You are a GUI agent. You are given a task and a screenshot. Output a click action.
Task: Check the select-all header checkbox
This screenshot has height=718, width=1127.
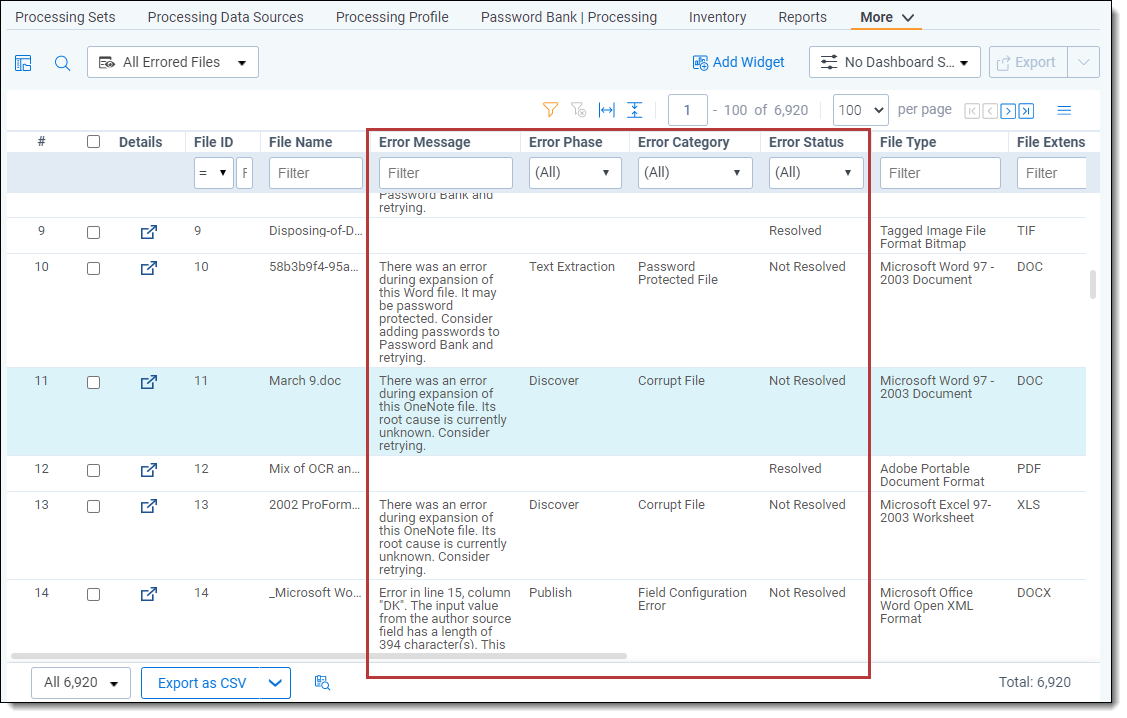click(93, 142)
